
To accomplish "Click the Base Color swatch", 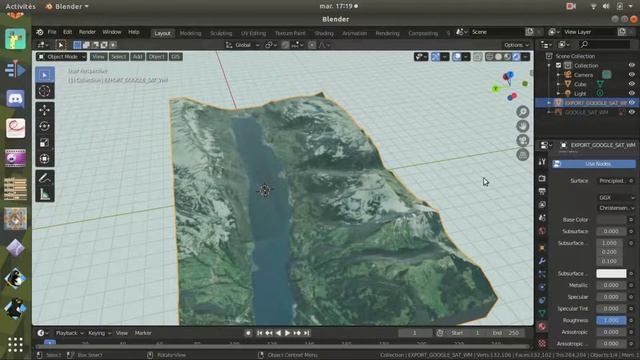I will [611, 220].
